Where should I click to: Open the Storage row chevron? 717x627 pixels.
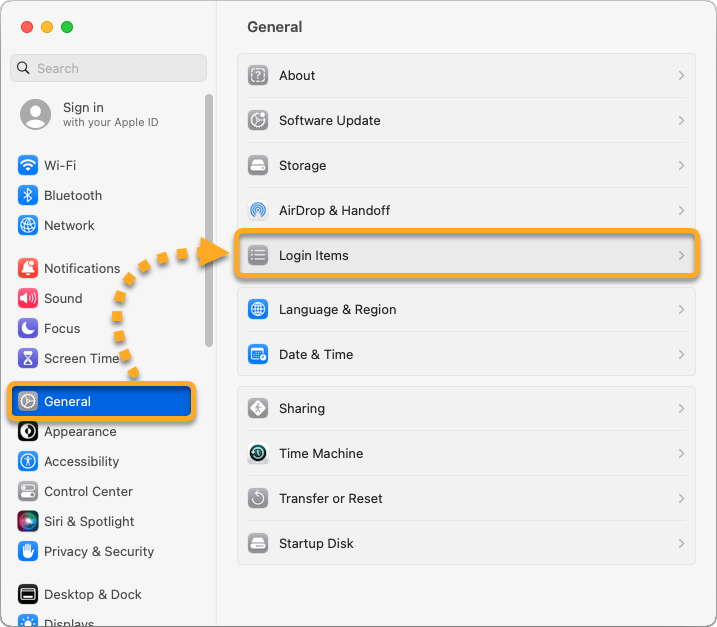[x=681, y=165]
